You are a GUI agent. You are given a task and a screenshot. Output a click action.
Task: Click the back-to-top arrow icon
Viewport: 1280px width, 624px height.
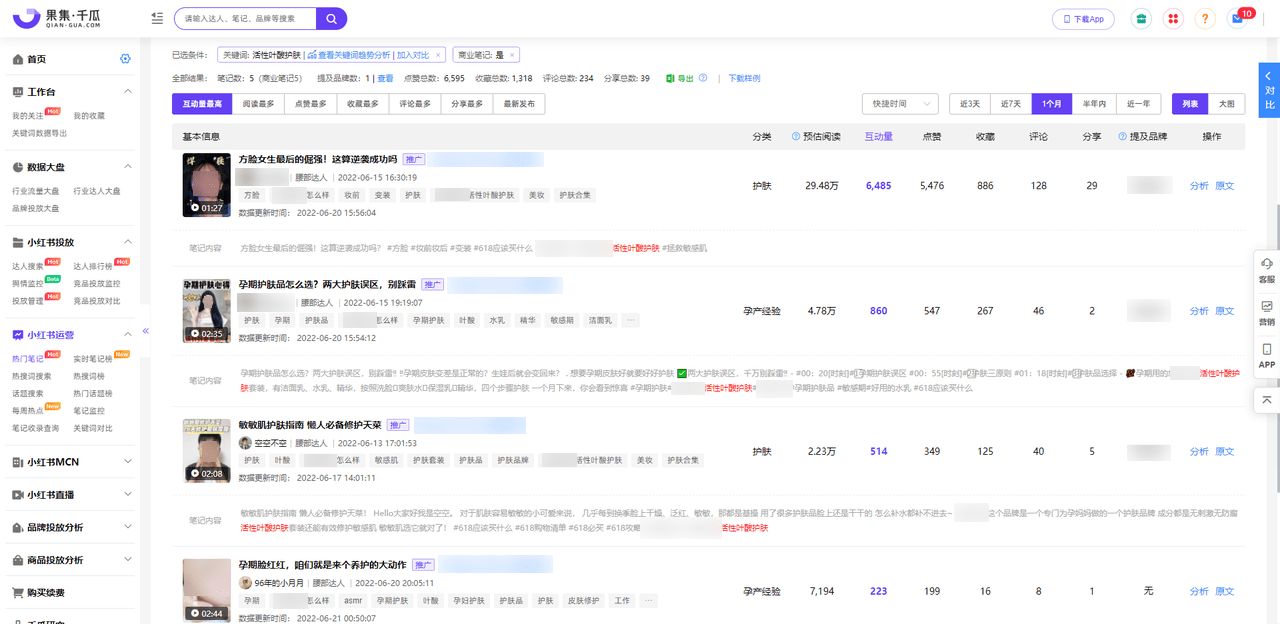point(1267,400)
